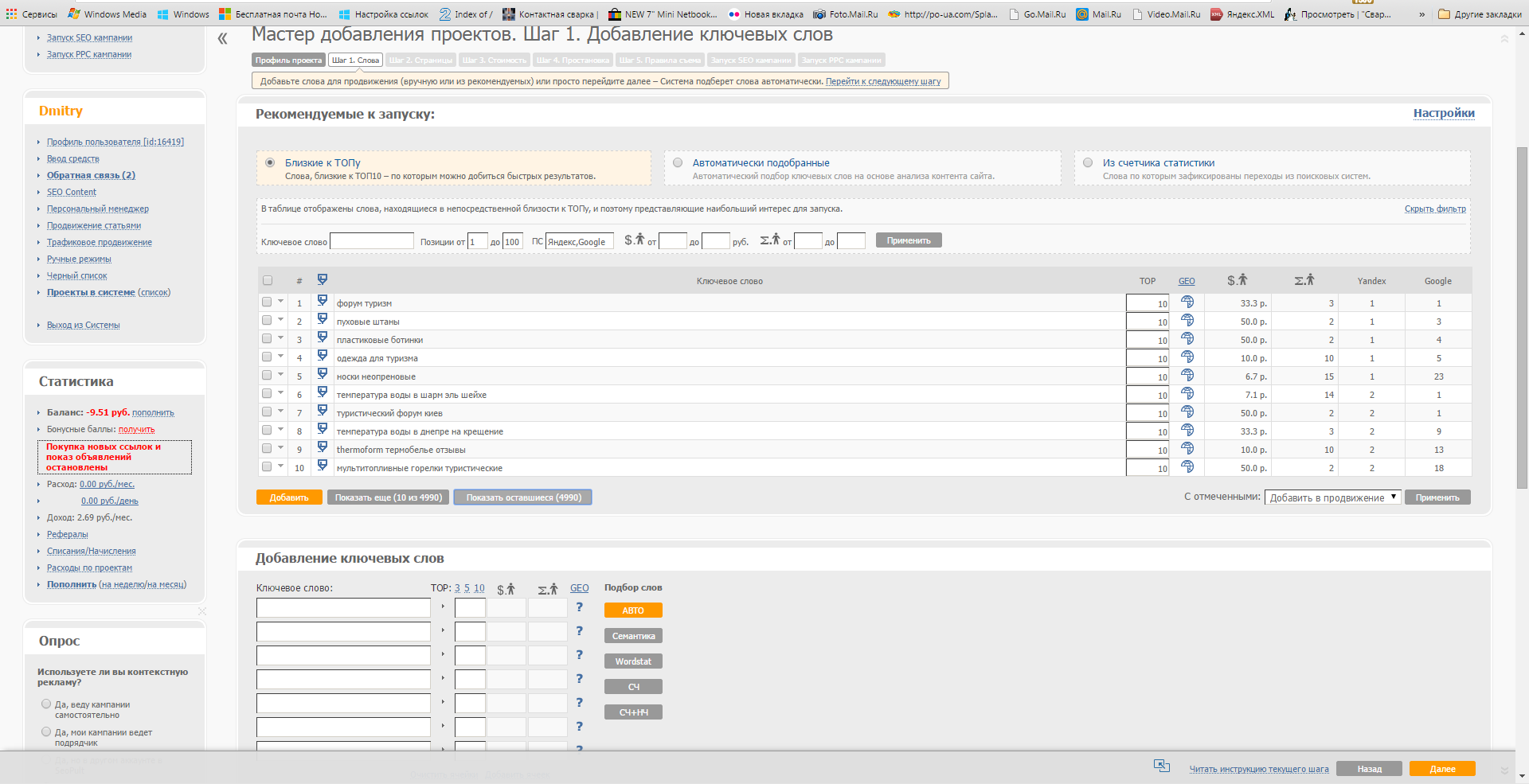Click the third question mark help icon in the keyword form
1529x784 pixels.
coord(579,655)
